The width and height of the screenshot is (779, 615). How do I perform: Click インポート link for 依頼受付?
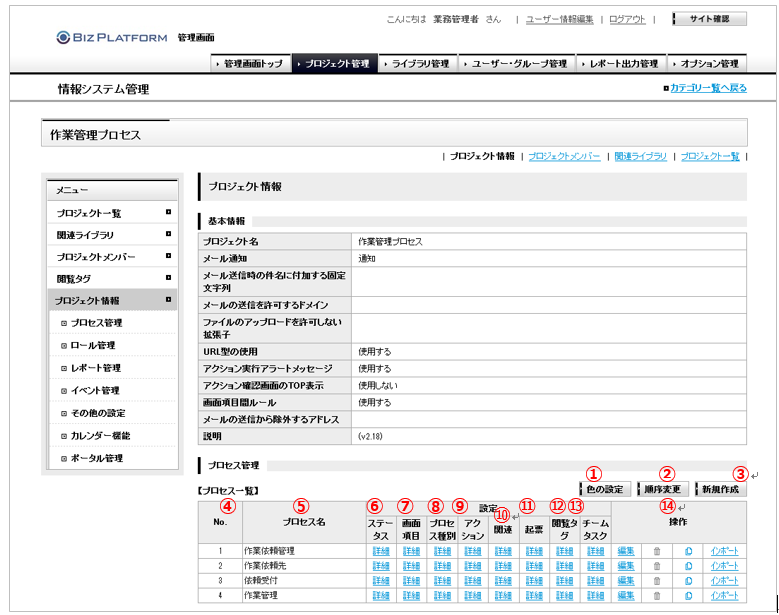pyautogui.click(x=724, y=580)
